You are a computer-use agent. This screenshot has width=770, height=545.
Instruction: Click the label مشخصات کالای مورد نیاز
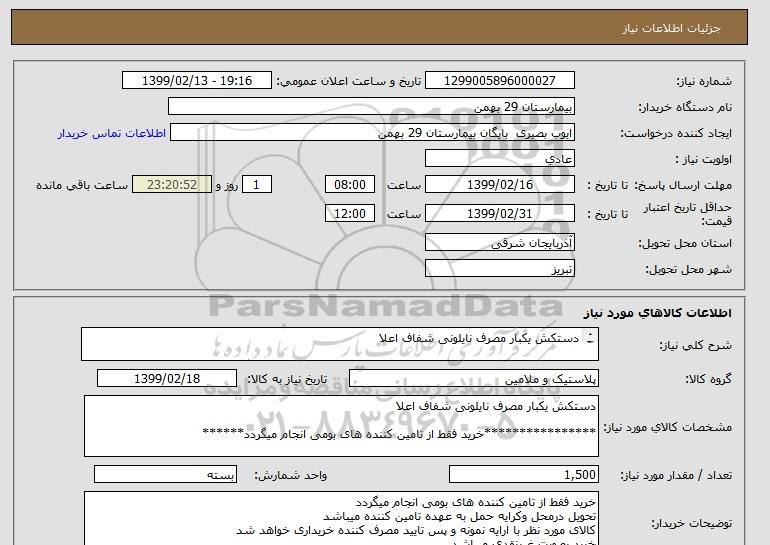tap(667, 427)
